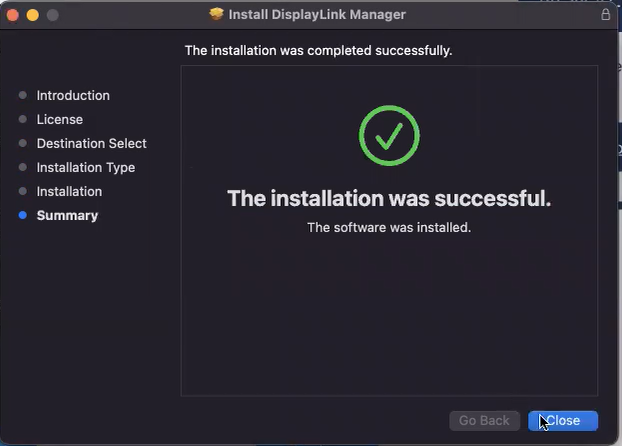This screenshot has width=622, height=446.
Task: Click the package icon in window title
Action: (216, 14)
